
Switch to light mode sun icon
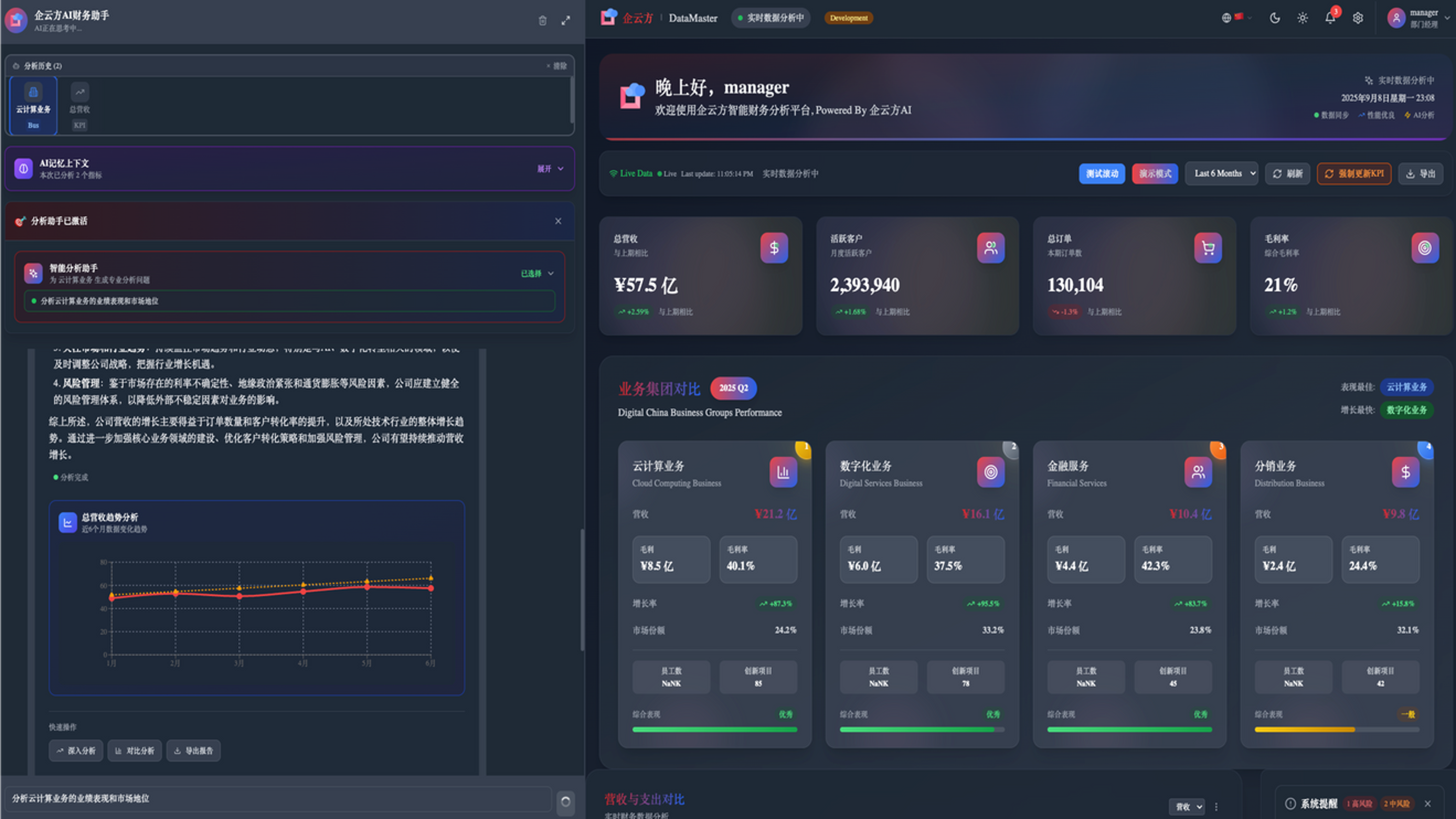click(x=1302, y=18)
